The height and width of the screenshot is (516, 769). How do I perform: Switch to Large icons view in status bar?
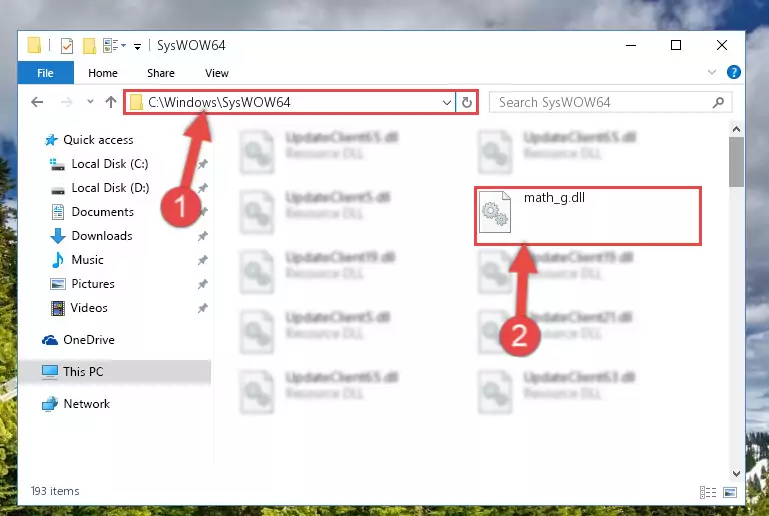click(730, 492)
